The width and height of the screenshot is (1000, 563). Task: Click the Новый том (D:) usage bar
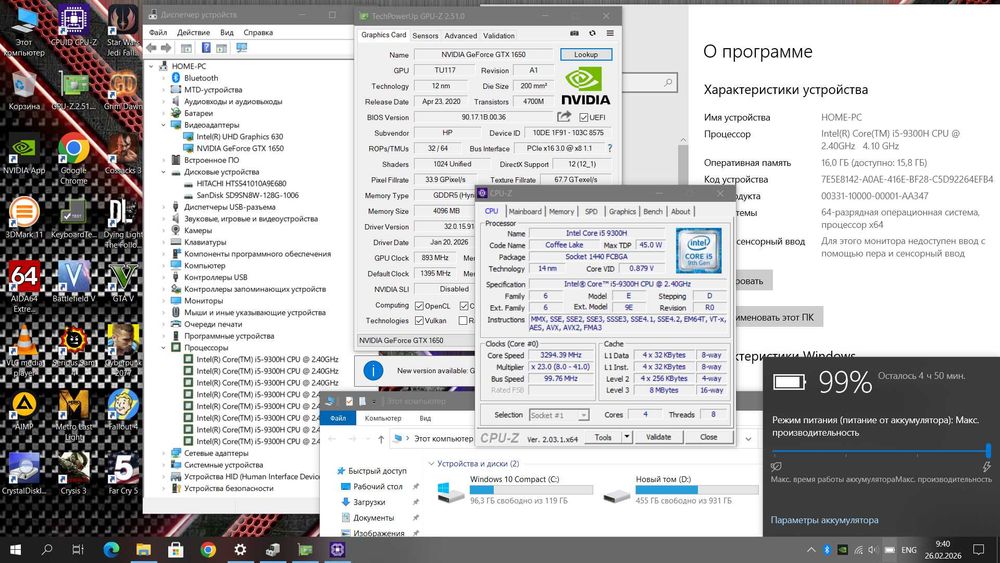pos(697,490)
